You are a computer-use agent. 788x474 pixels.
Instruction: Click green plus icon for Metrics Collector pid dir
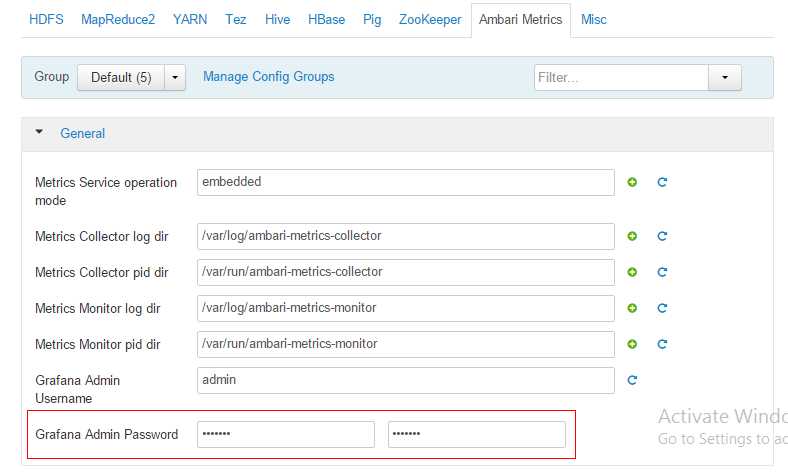pyautogui.click(x=632, y=272)
